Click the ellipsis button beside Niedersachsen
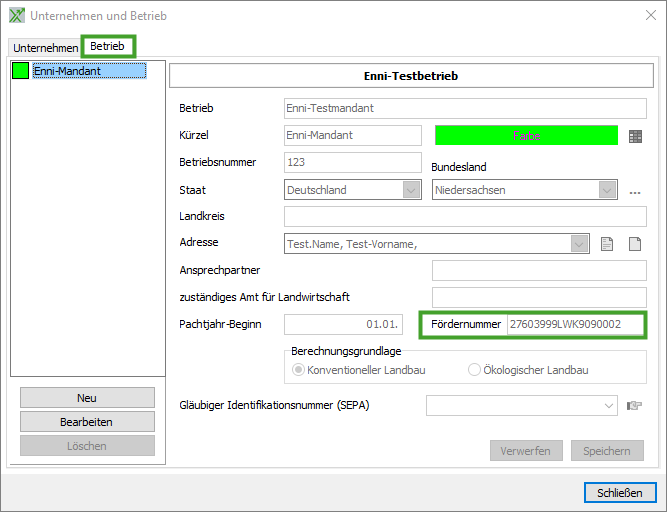 click(x=634, y=191)
